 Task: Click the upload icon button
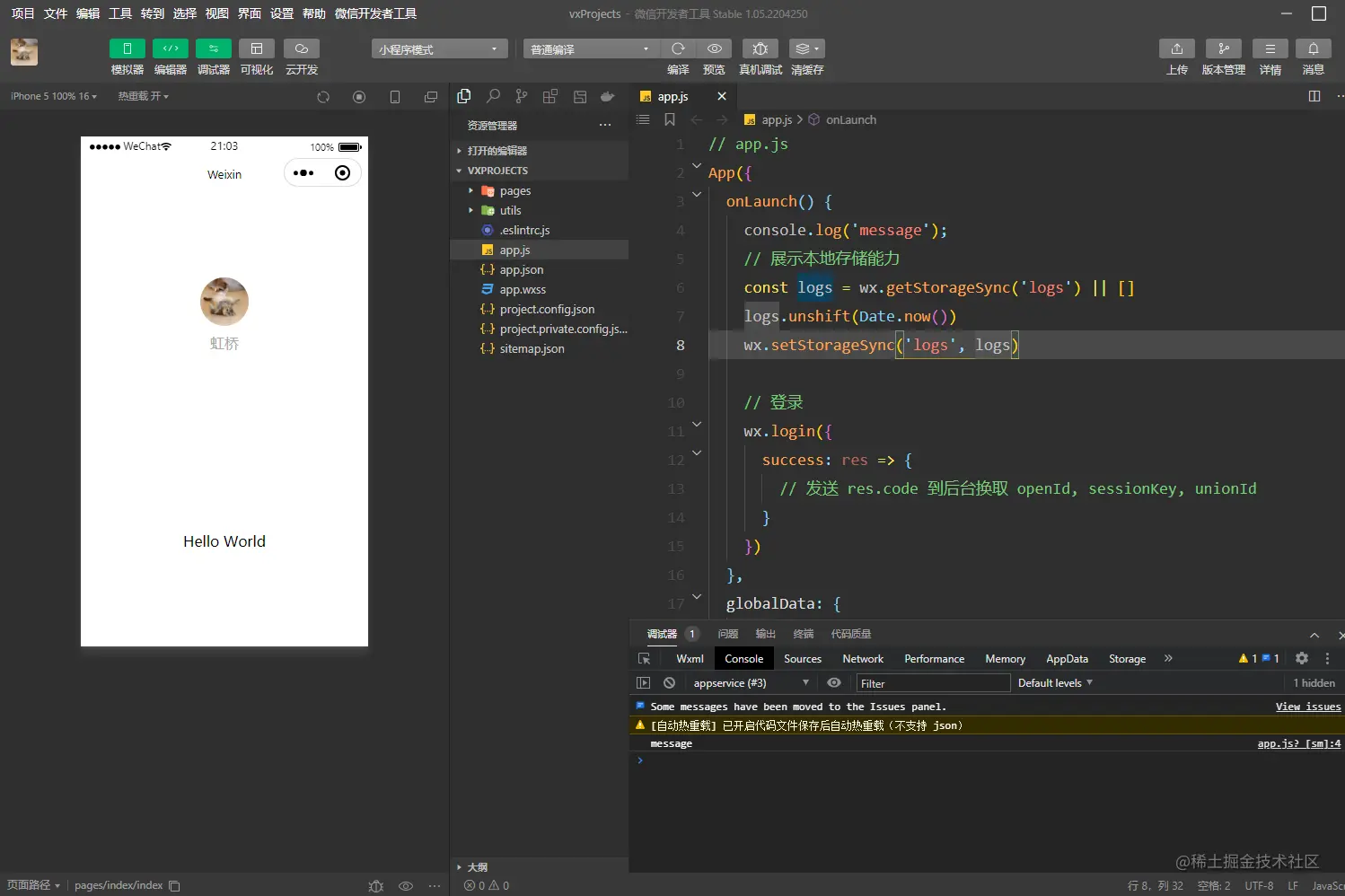(x=1176, y=48)
